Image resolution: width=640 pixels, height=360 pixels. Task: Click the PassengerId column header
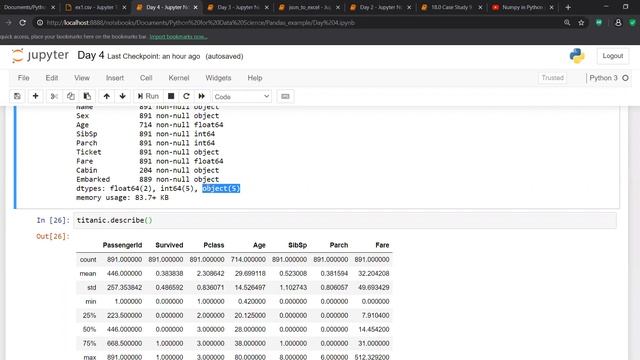click(x=122, y=245)
